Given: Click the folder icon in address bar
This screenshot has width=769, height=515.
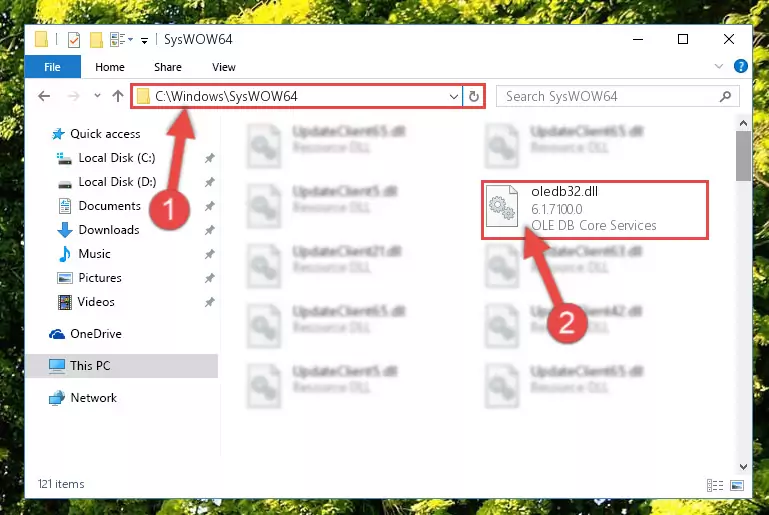Looking at the screenshot, I should tap(143, 96).
